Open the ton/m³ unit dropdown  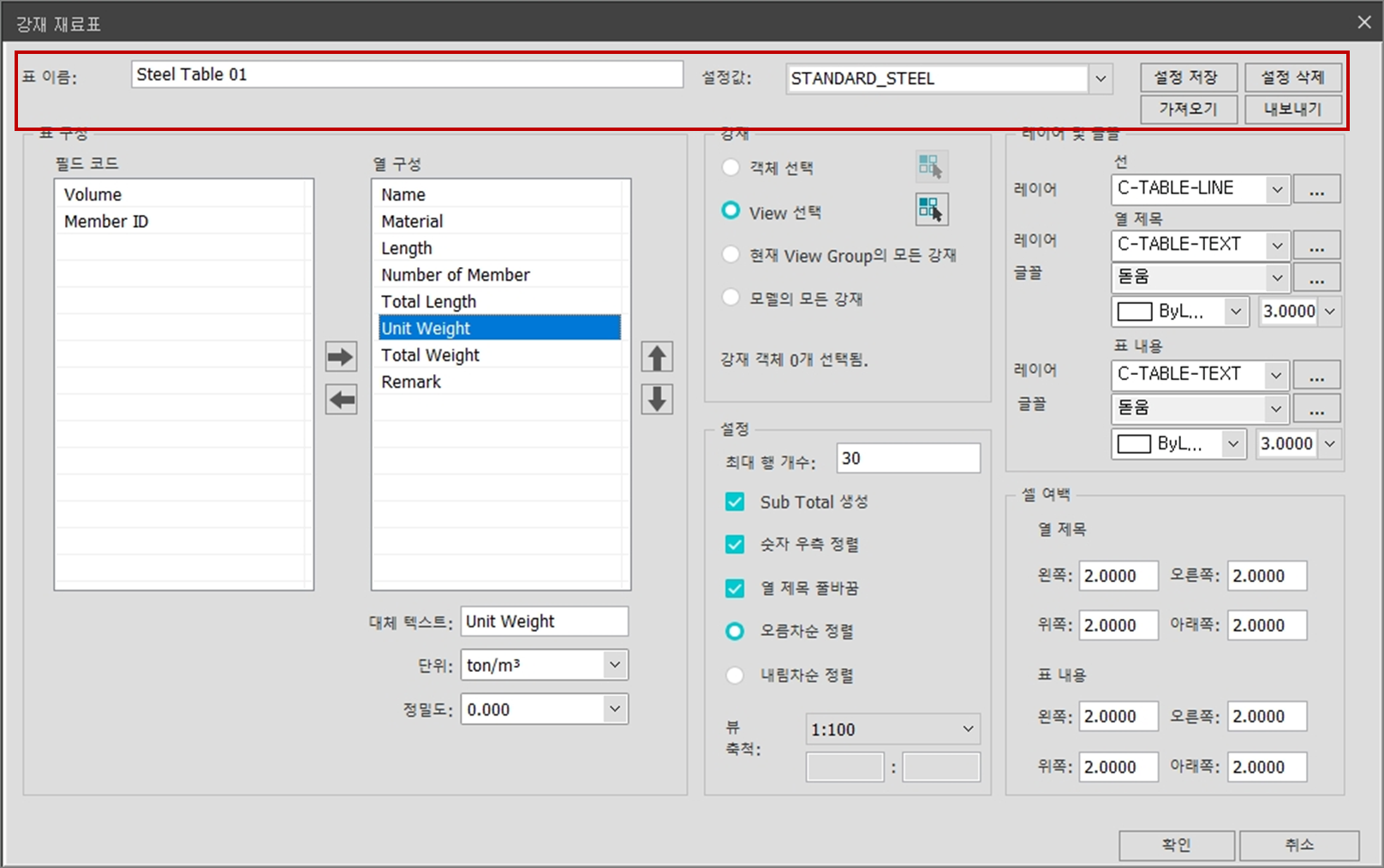click(x=614, y=665)
